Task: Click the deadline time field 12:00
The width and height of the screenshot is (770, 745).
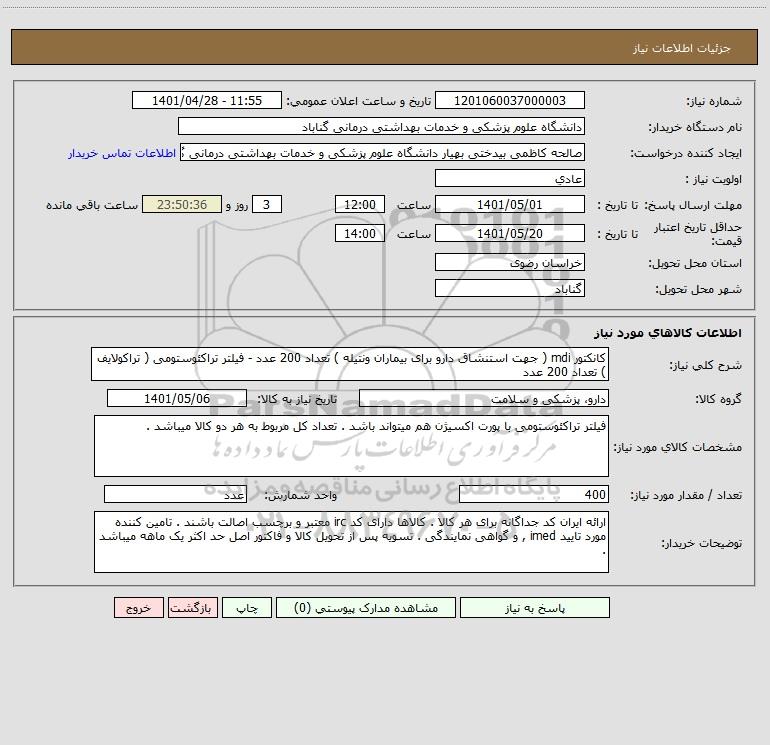Action: coord(359,205)
